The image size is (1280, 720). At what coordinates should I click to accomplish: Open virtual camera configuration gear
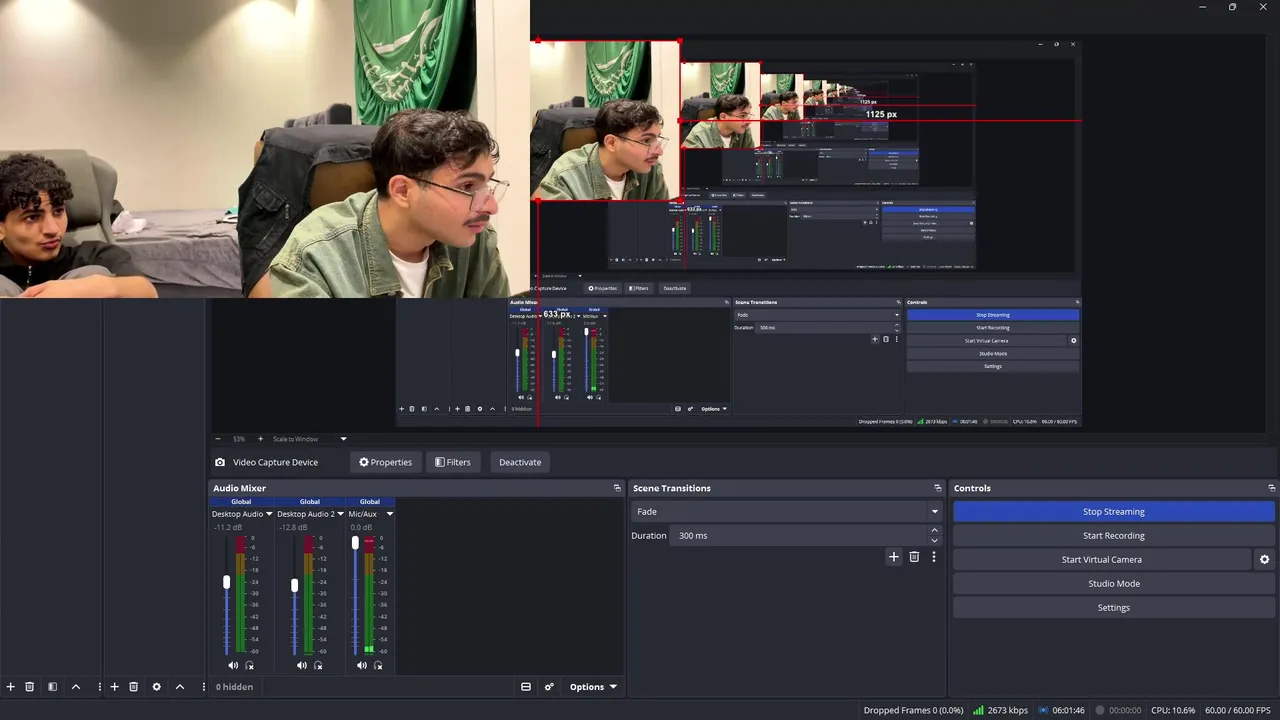tap(1264, 560)
